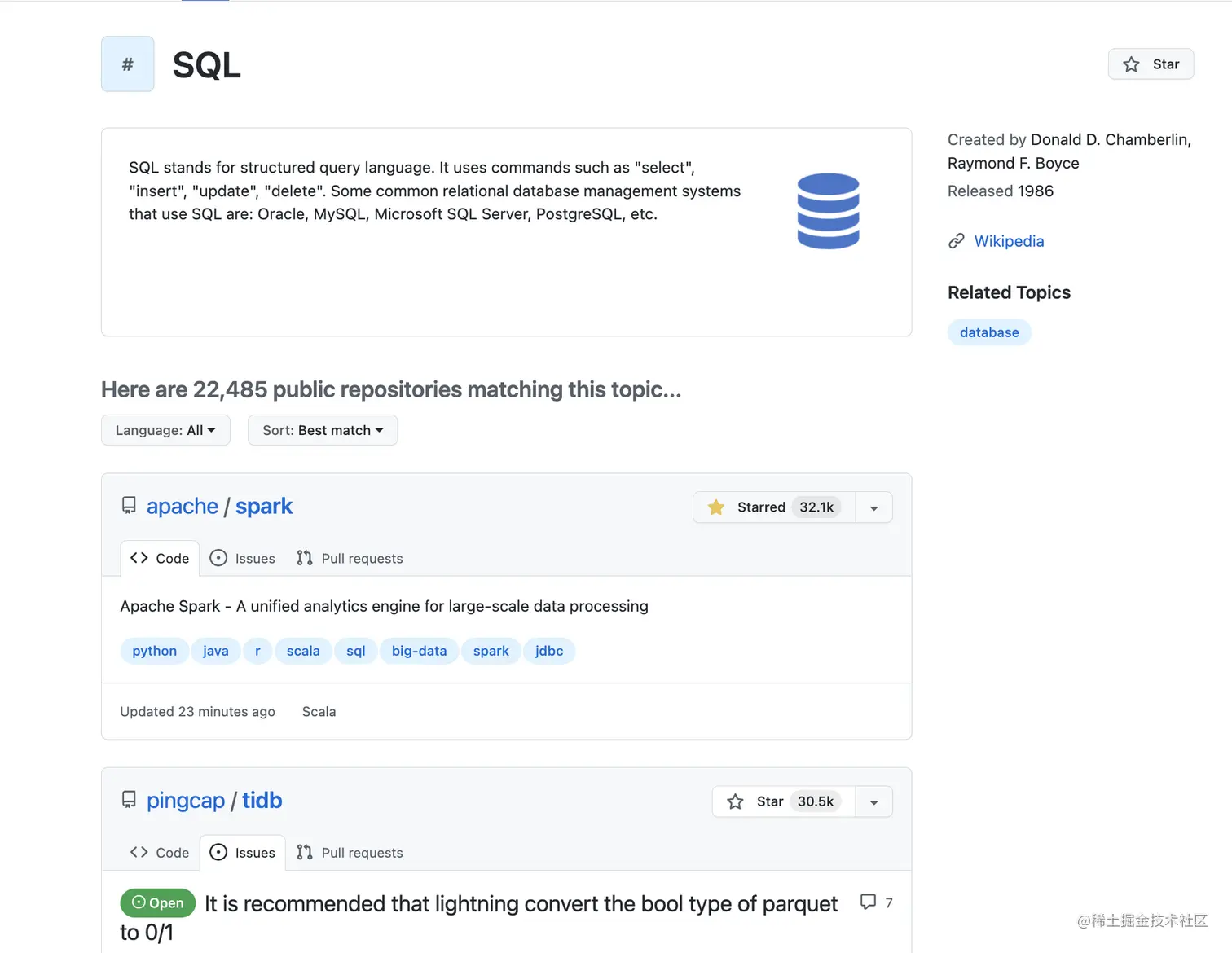This screenshot has width=1232, height=953.
Task: Click the 30.5k star count for tidb
Action: 816,801
